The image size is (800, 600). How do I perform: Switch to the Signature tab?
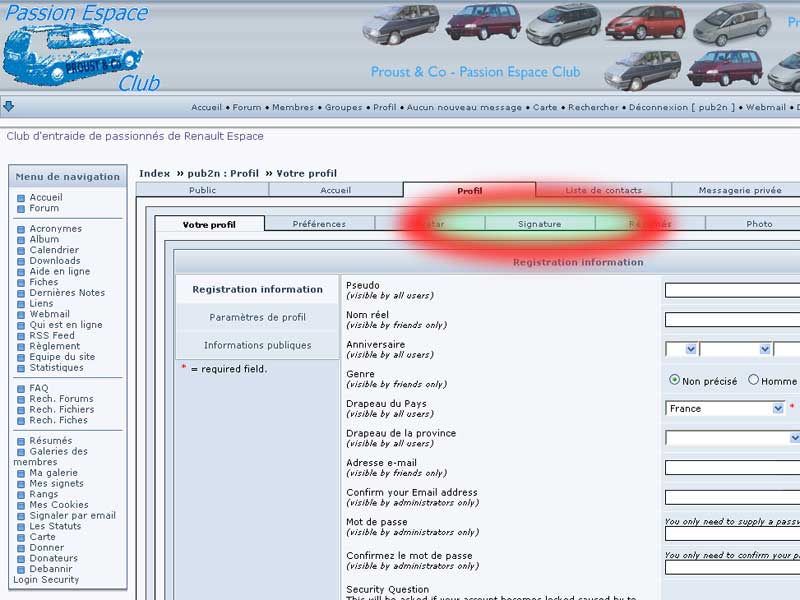tap(539, 224)
